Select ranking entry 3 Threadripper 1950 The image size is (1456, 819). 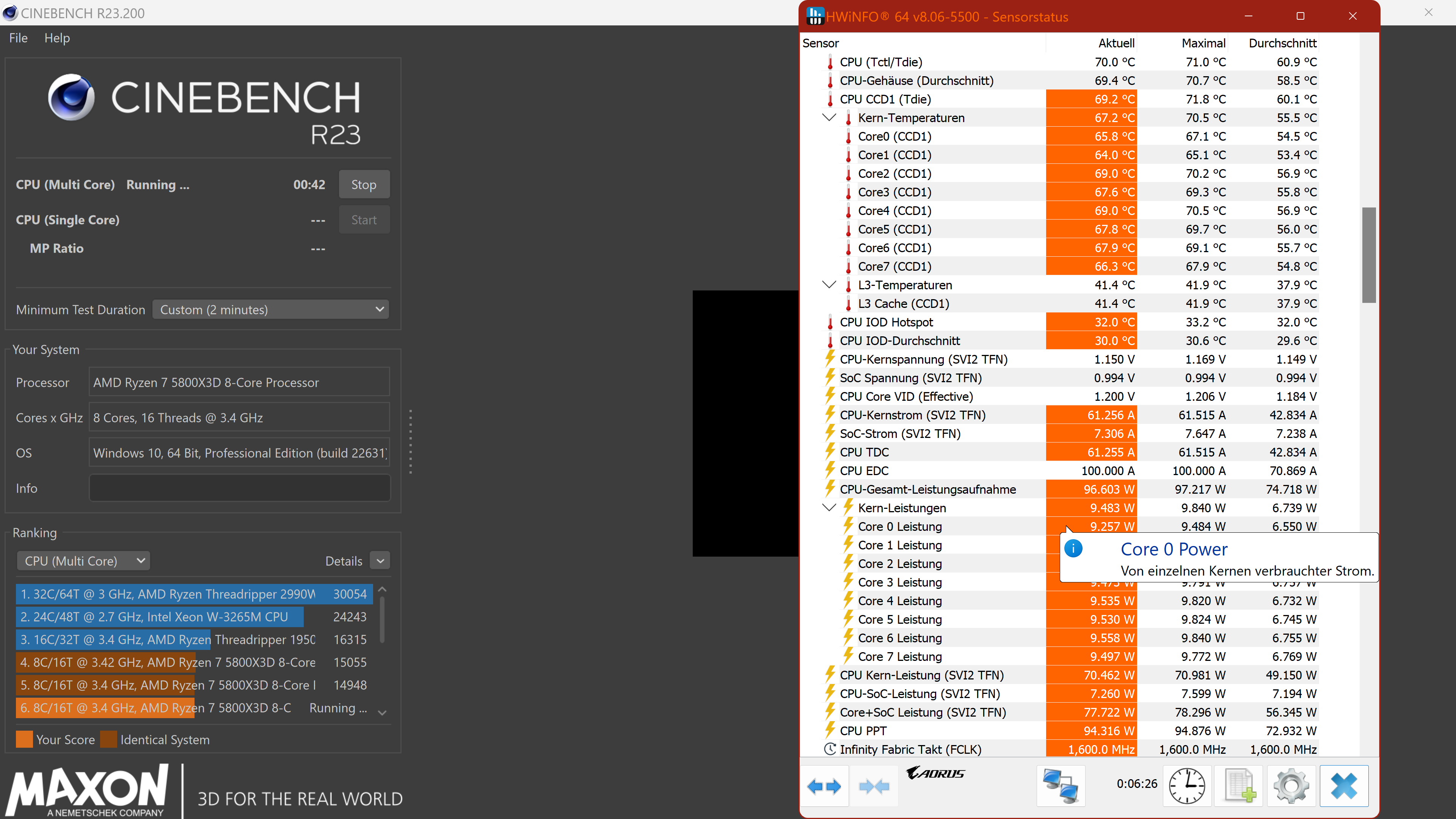(195, 639)
